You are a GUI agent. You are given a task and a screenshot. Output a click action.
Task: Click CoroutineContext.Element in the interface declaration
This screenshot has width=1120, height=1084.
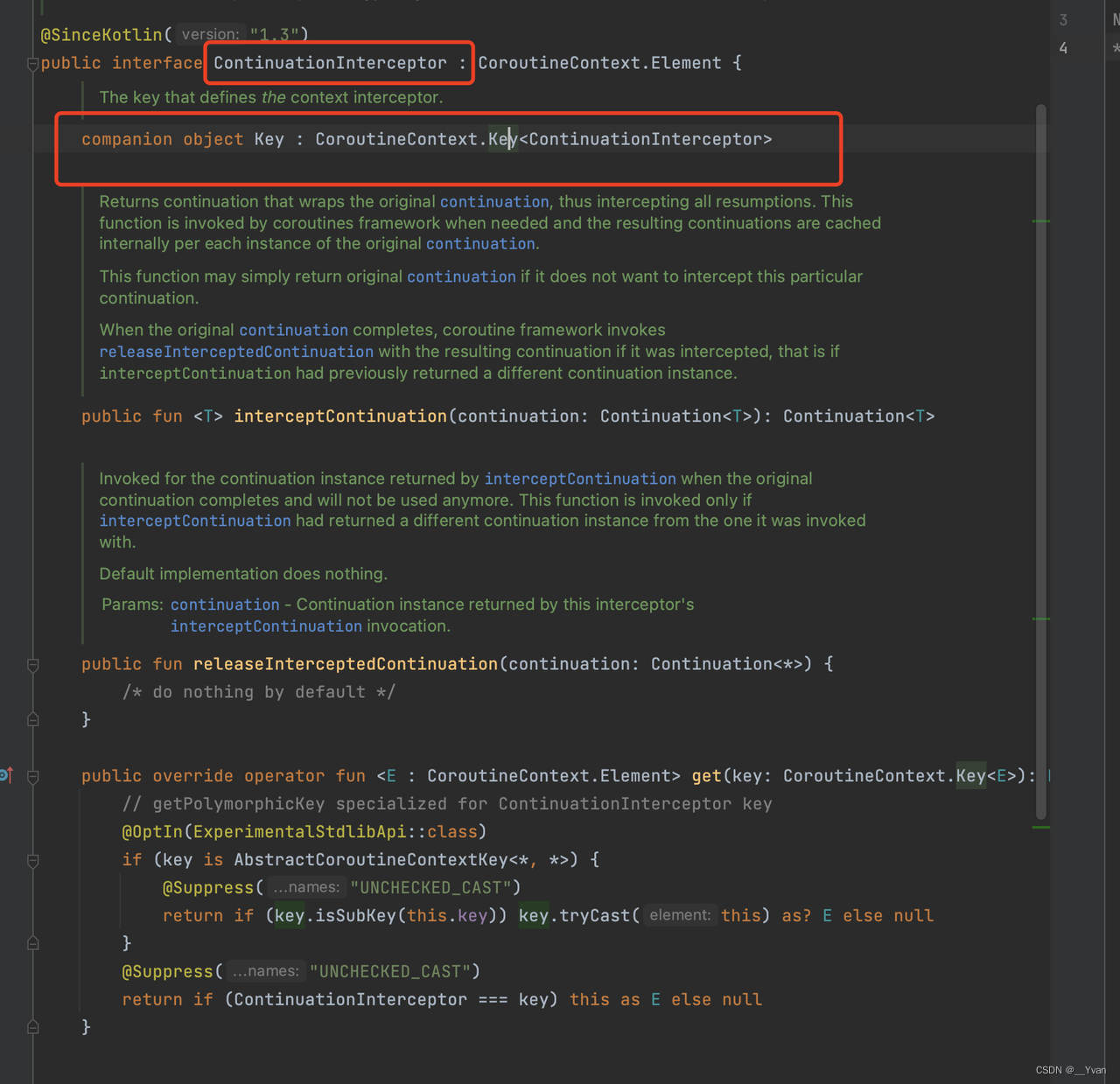point(599,63)
